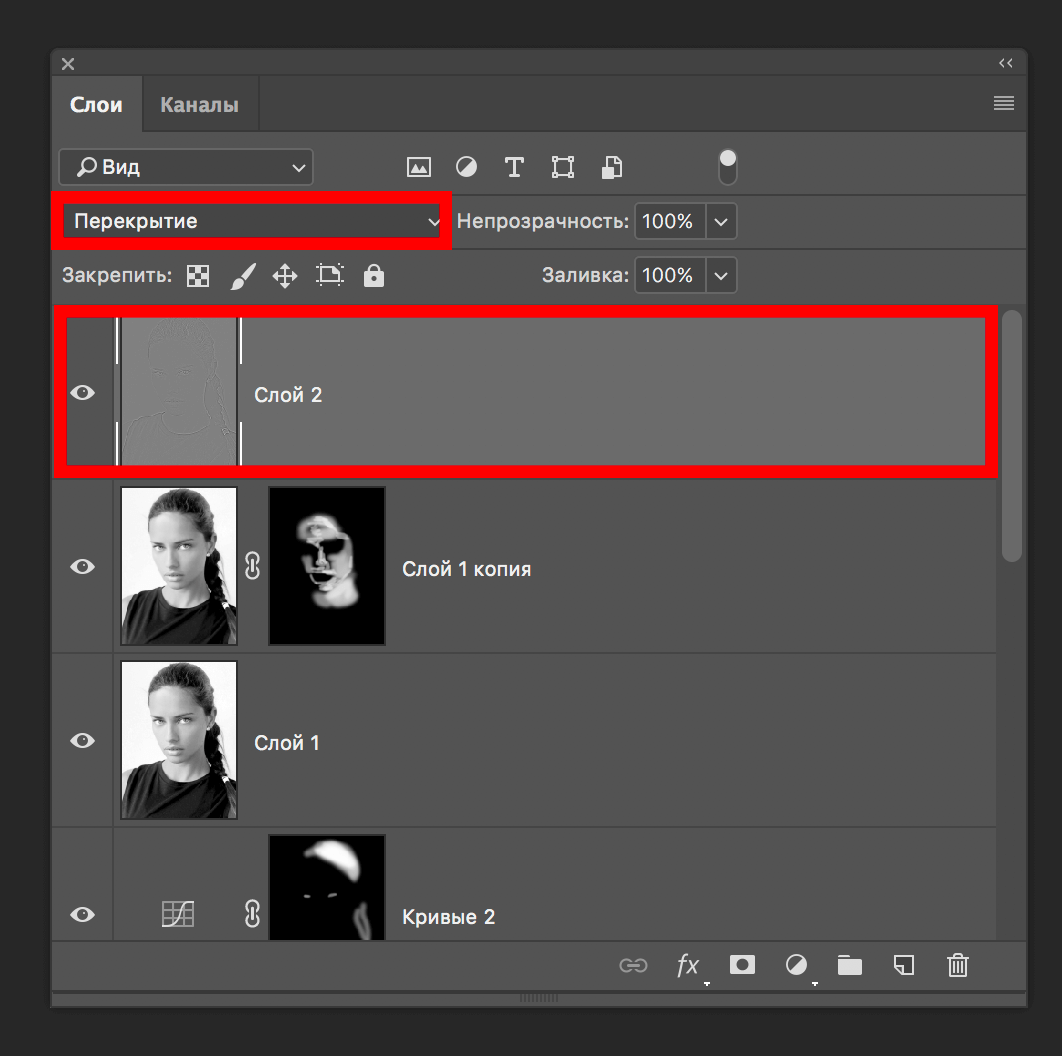This screenshot has height=1056, width=1062.
Task: Create a new group with folder icon
Action: point(850,965)
